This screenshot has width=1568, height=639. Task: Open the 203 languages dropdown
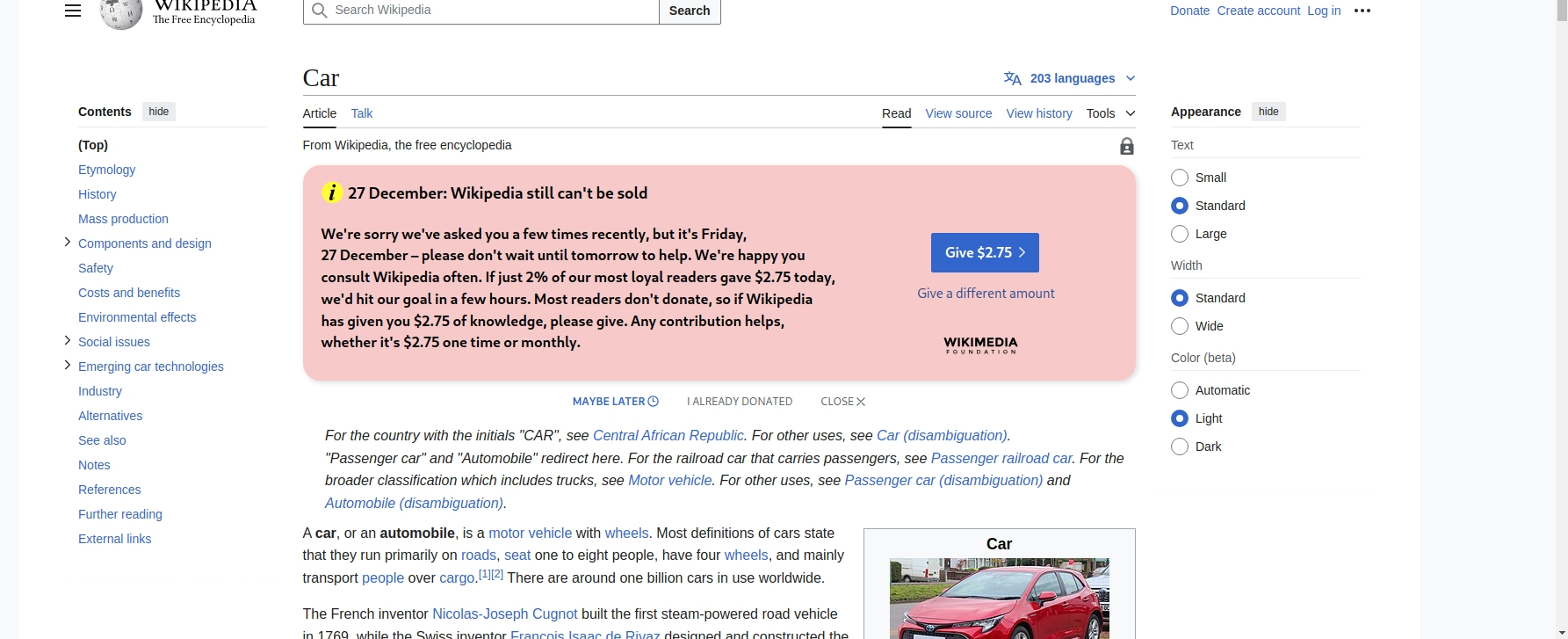[1070, 78]
